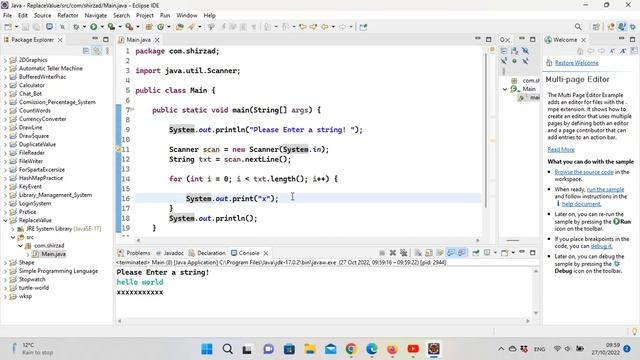Expand the Calculator project node
The width and height of the screenshot is (640, 360).
pos(5,85)
